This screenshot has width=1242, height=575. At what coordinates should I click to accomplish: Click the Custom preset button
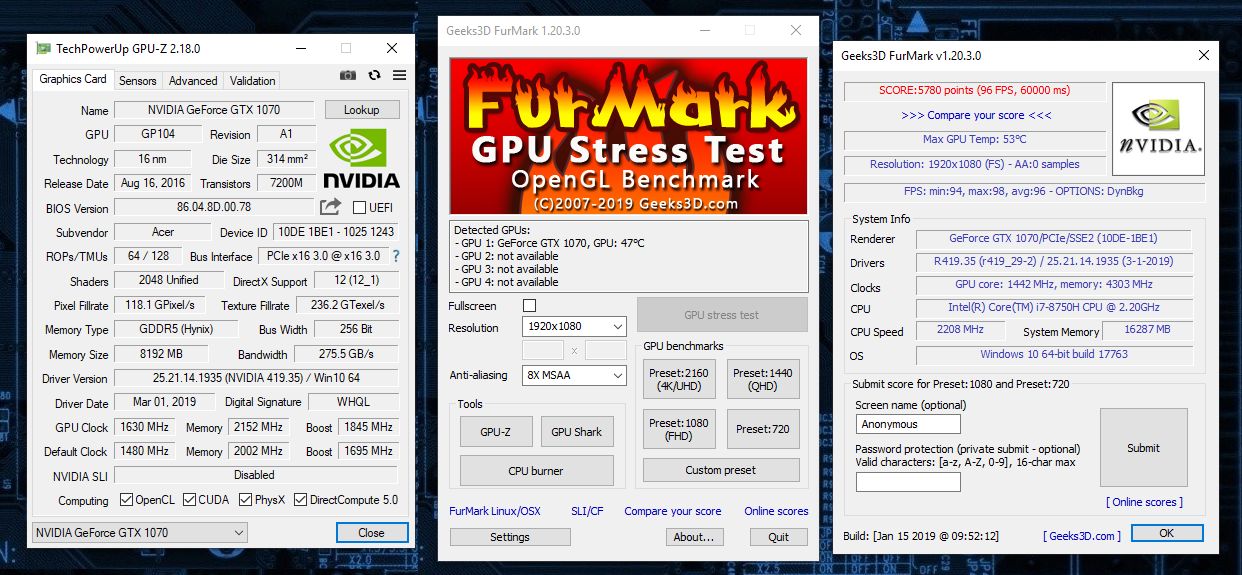coord(721,470)
